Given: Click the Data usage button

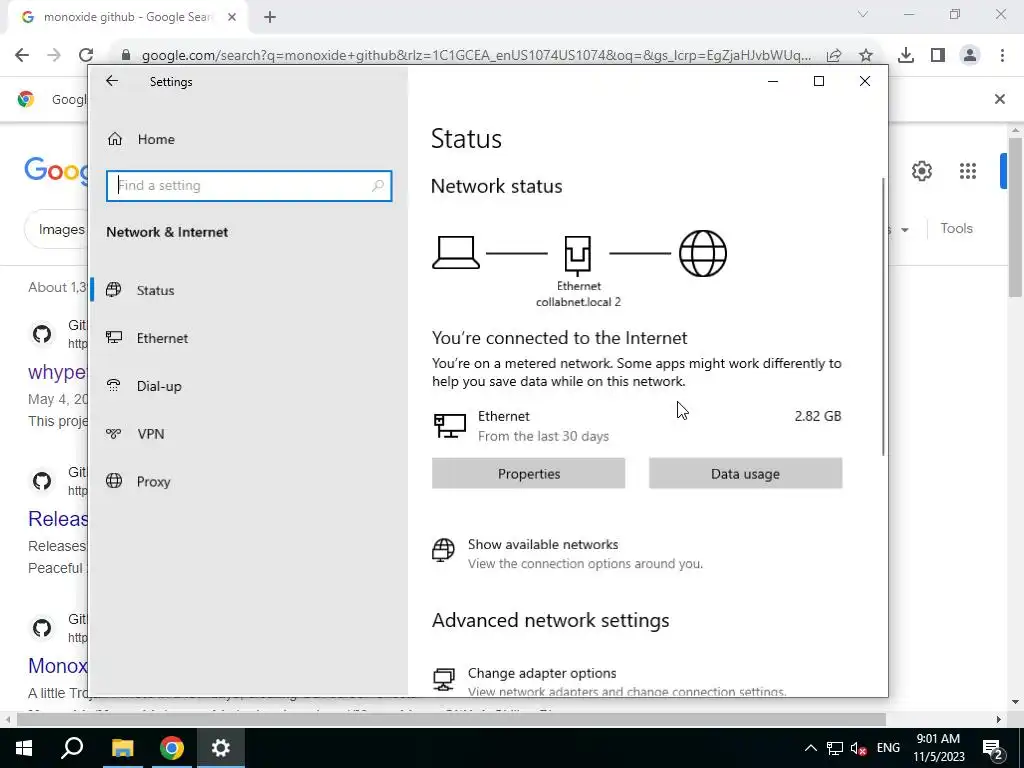Looking at the screenshot, I should pyautogui.click(x=745, y=473).
